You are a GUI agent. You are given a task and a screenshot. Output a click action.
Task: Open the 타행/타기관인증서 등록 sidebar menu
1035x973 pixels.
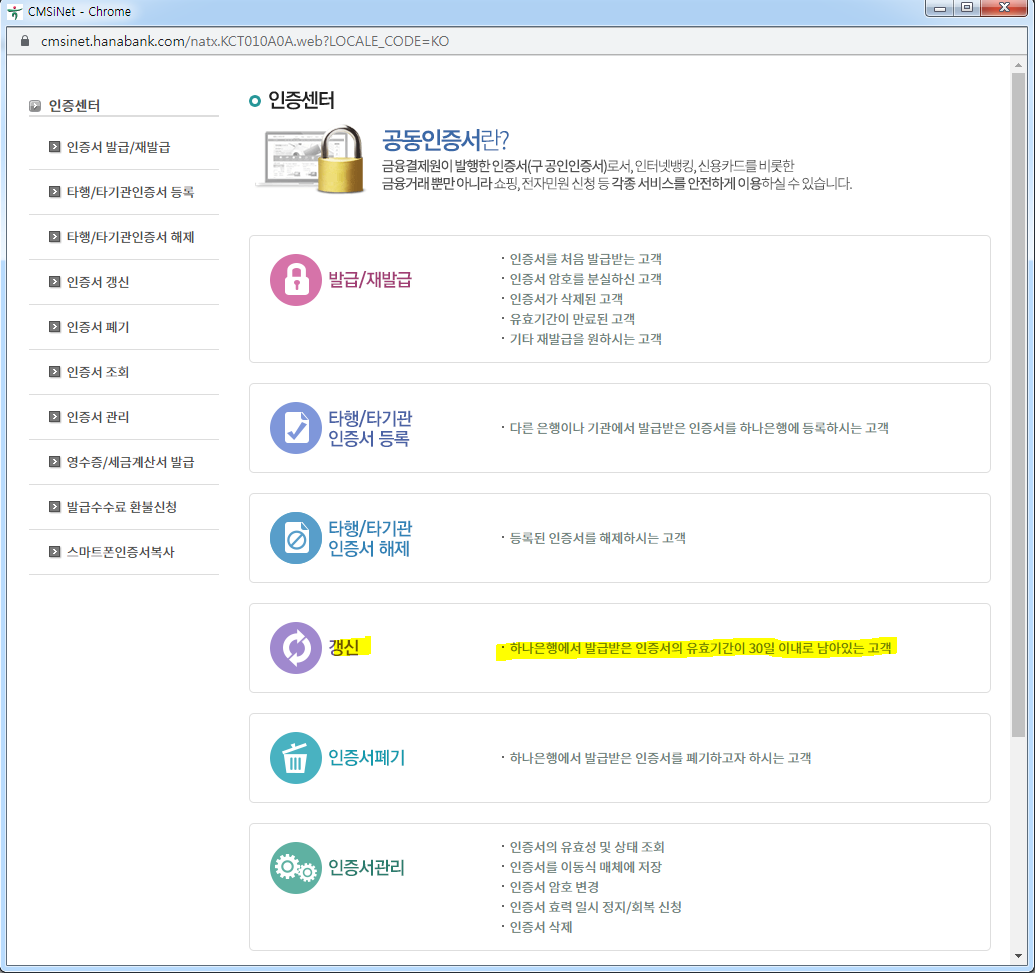(130, 191)
